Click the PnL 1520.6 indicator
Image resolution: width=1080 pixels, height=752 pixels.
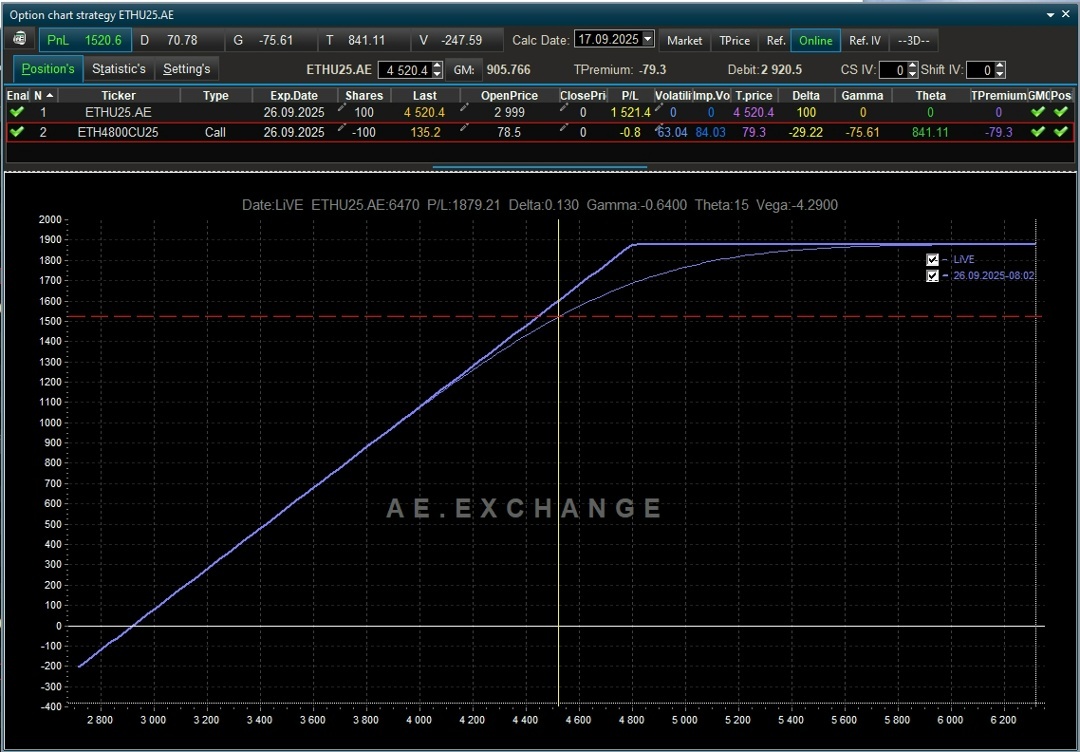(x=85, y=40)
